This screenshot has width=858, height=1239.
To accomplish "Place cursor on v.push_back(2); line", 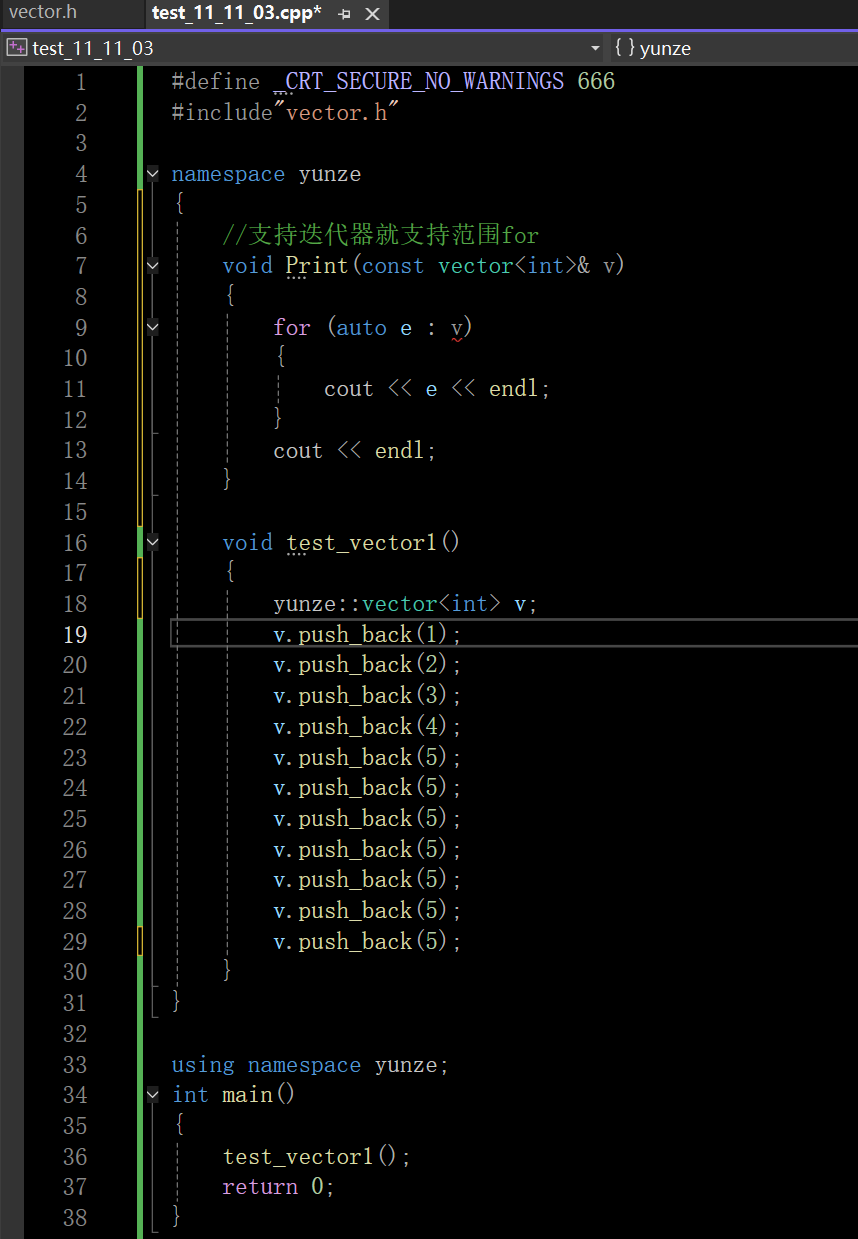I will tap(367, 665).
